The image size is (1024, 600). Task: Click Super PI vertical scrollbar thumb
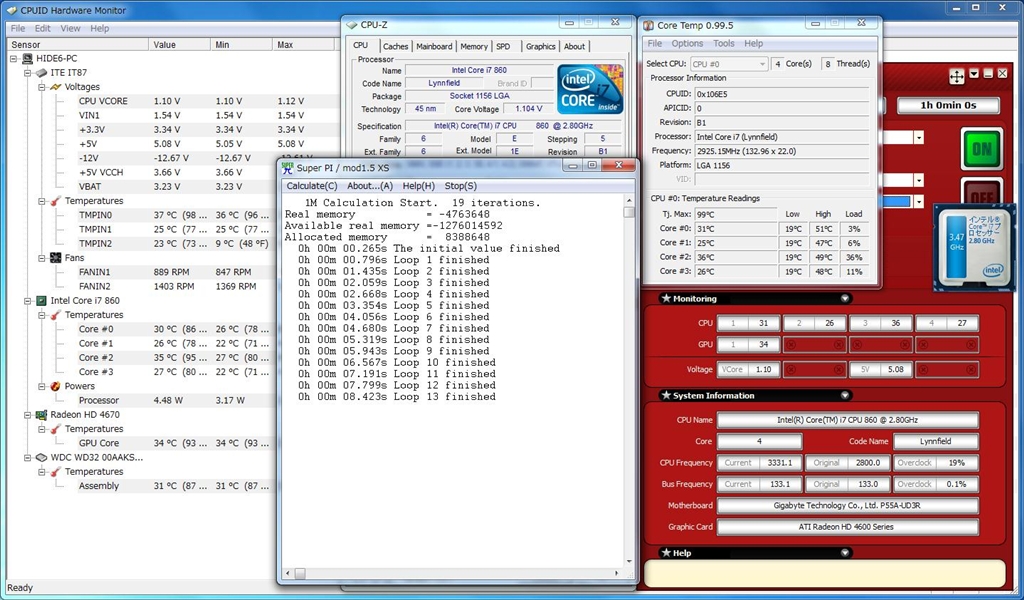coord(629,212)
